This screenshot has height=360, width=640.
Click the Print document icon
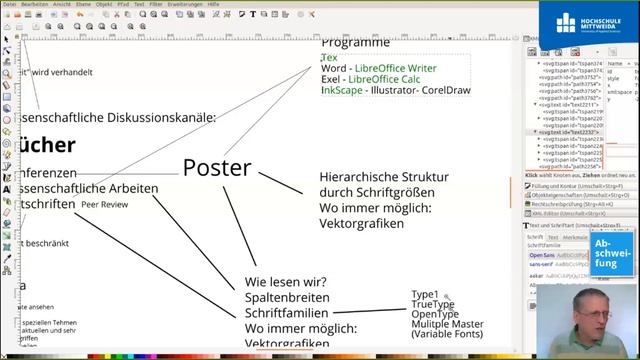pyautogui.click(x=39, y=15)
